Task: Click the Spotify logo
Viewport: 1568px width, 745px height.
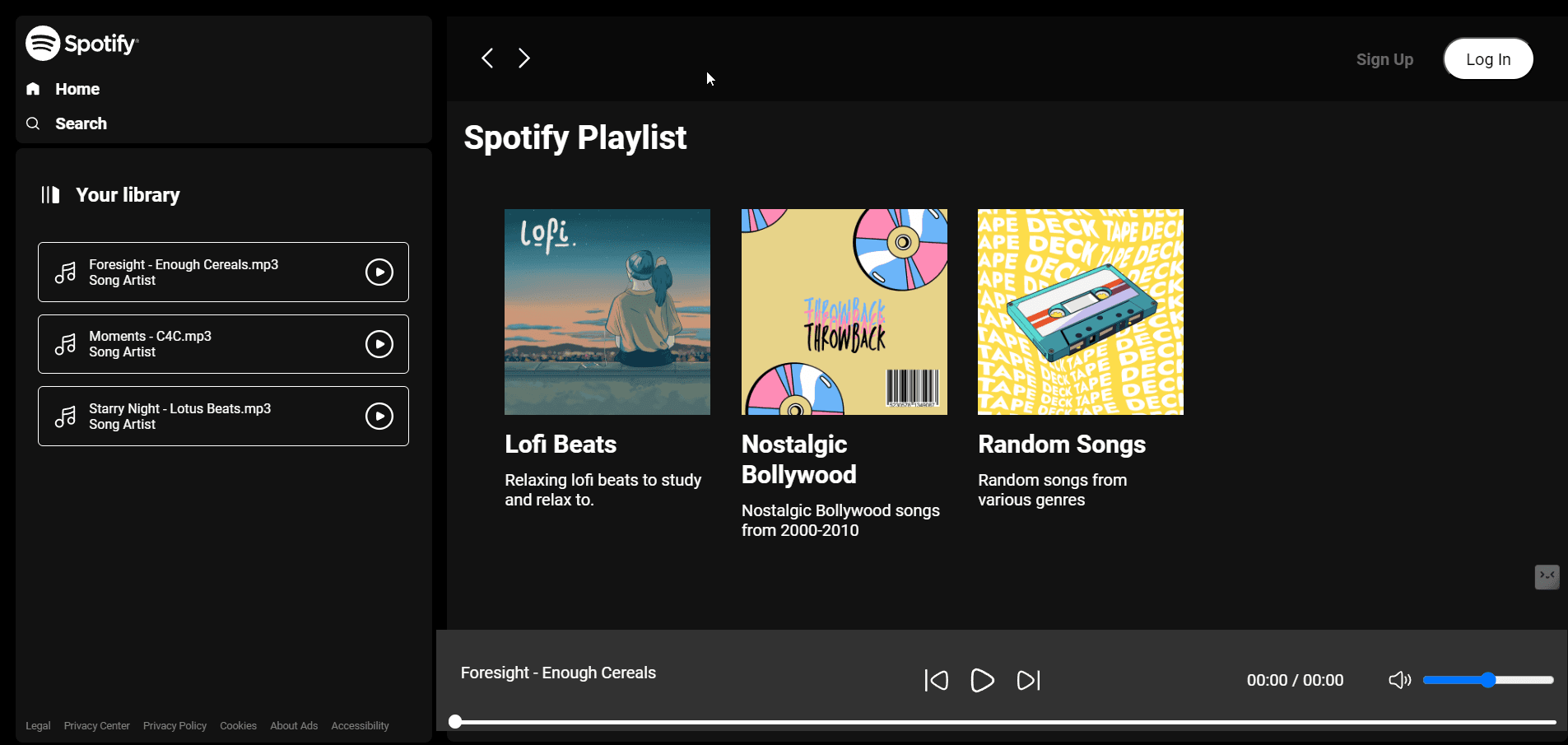Action: (x=82, y=44)
